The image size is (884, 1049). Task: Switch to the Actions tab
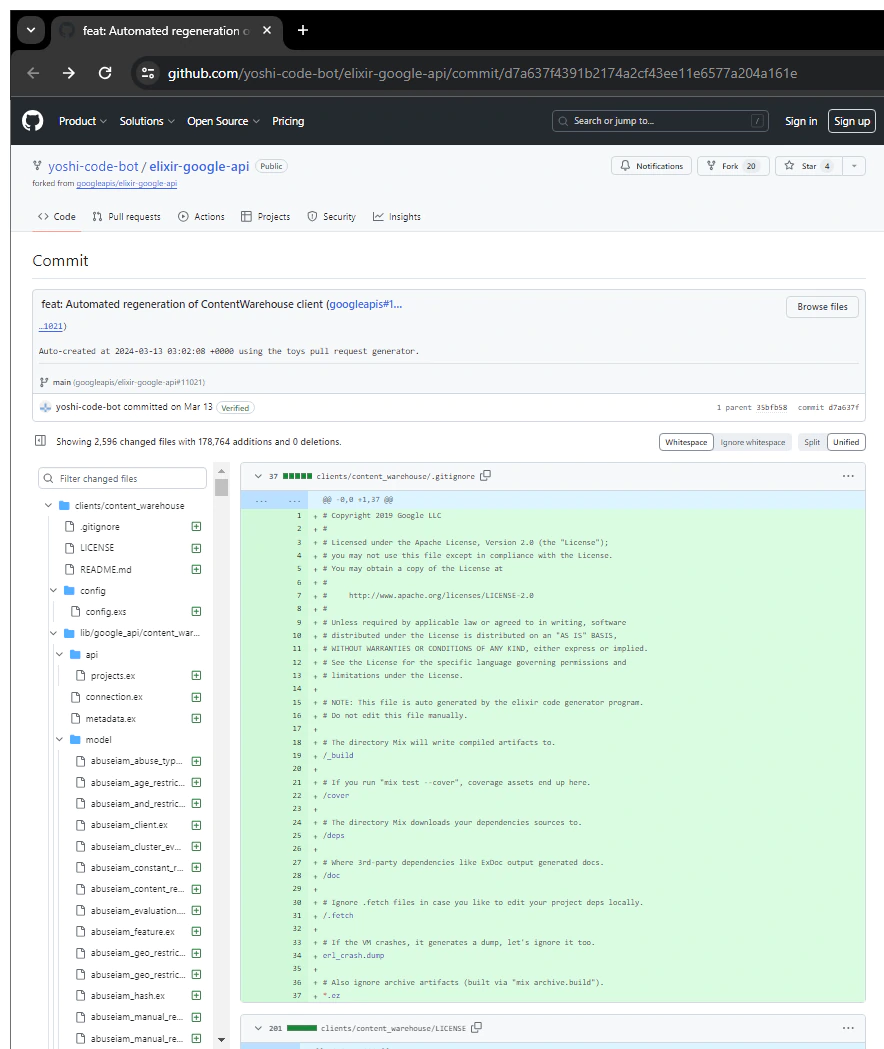(201, 217)
